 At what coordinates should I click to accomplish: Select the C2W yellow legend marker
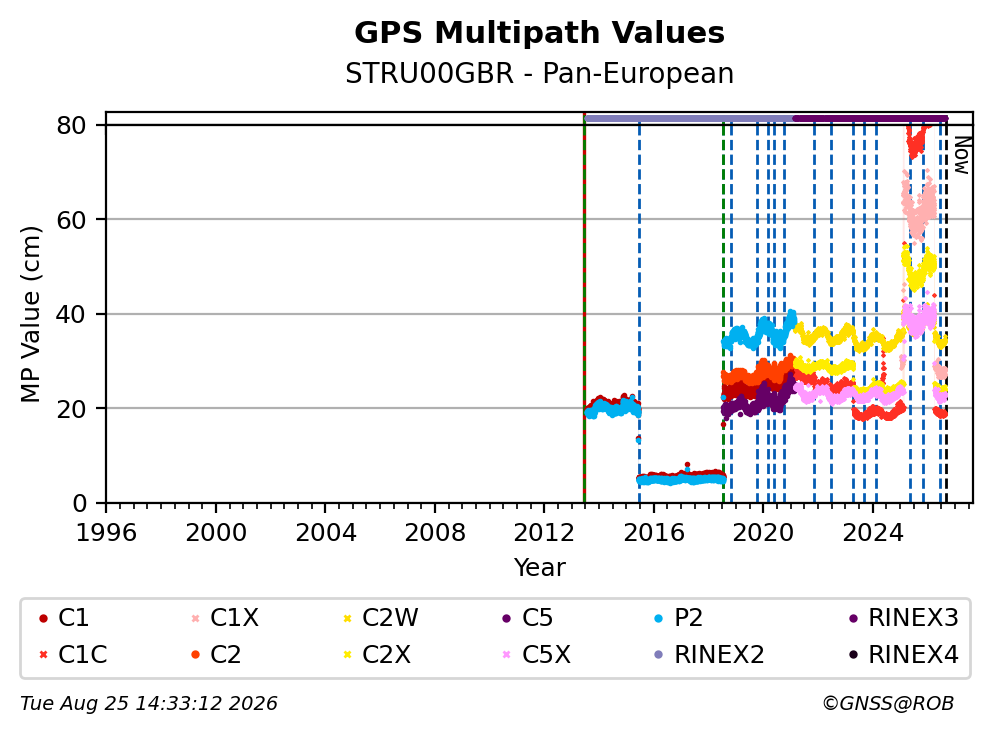347,618
